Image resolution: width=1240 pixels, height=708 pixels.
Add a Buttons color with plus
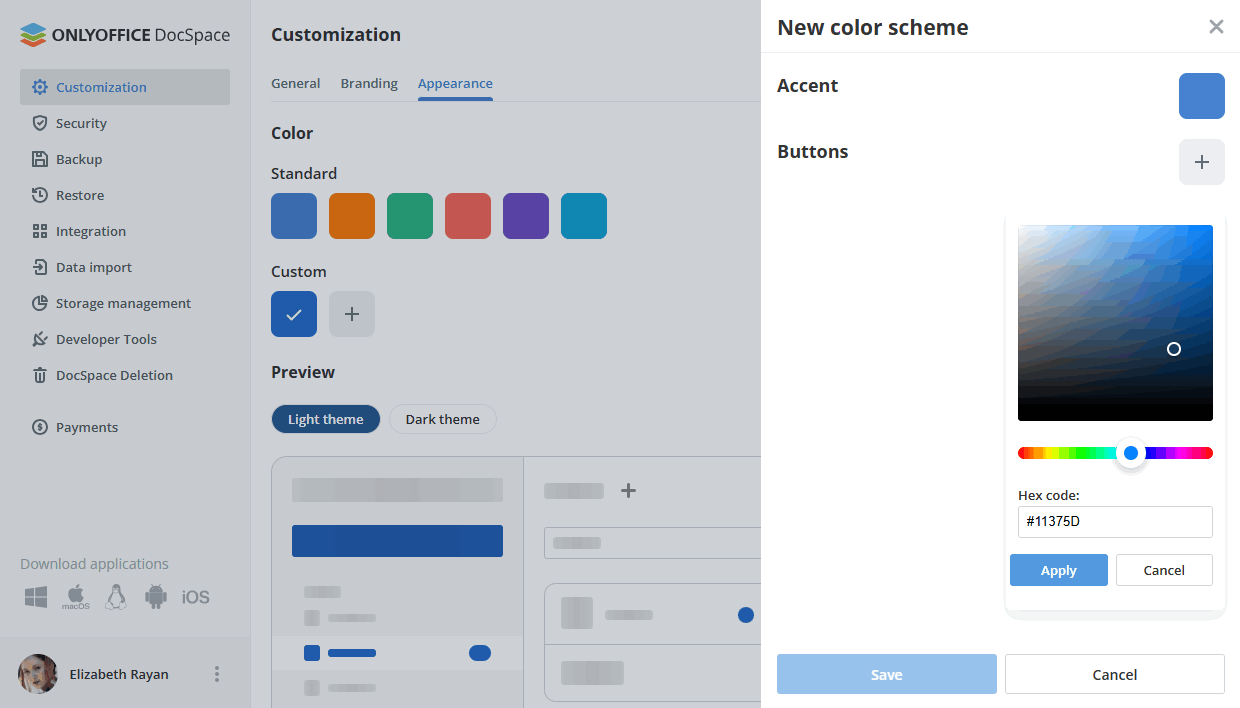click(x=1201, y=162)
